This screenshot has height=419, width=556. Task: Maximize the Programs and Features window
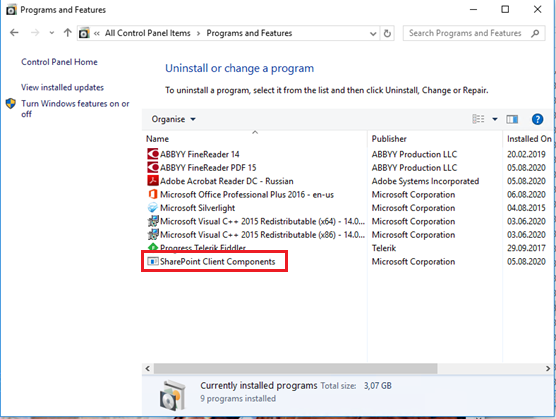pyautogui.click(x=505, y=10)
